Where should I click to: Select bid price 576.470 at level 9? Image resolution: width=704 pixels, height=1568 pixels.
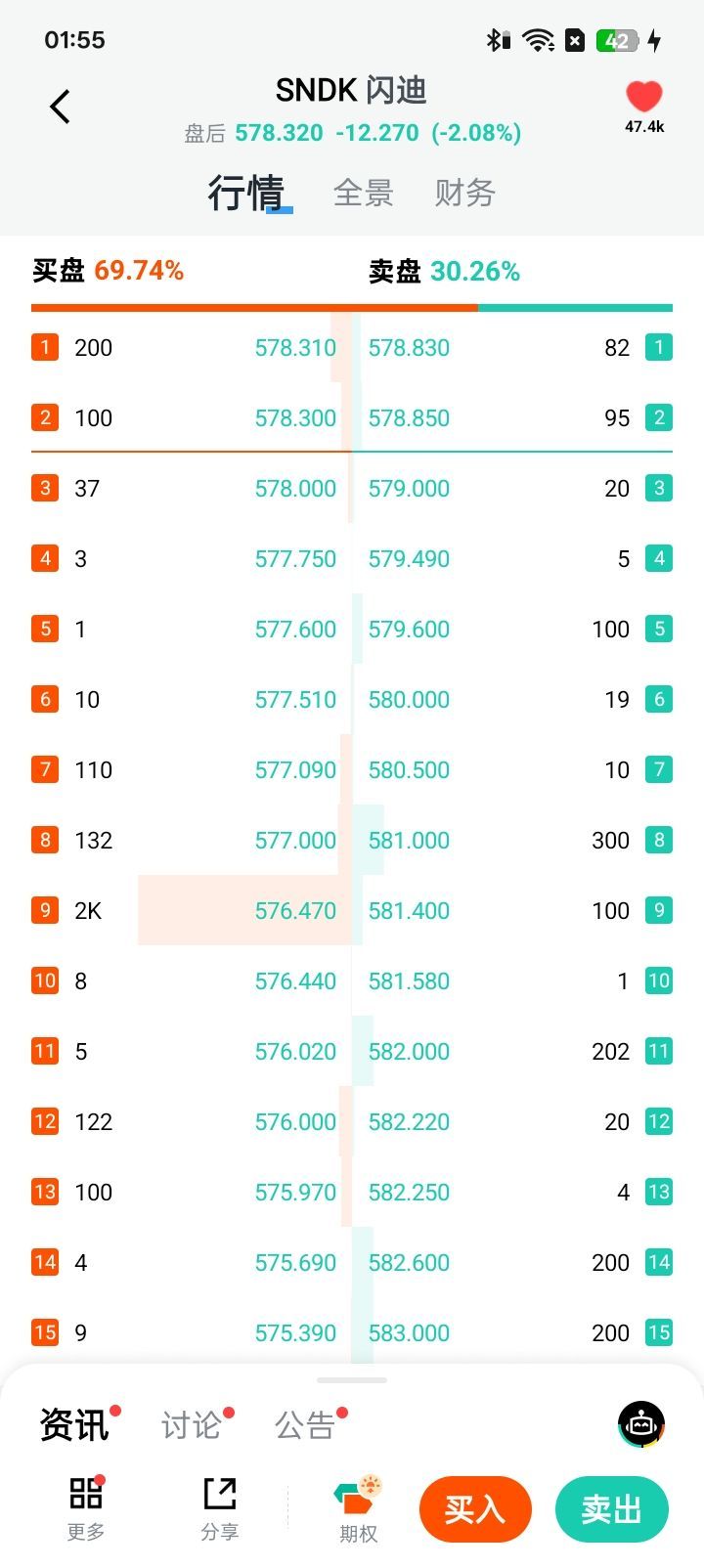(295, 910)
